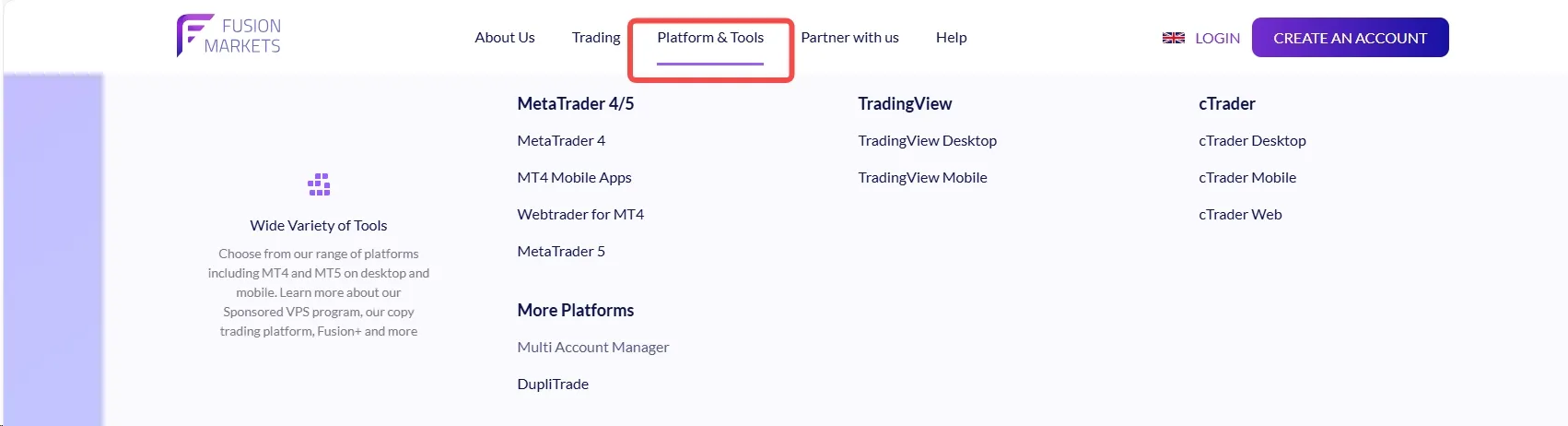Go to MT4 Mobile Apps
This screenshot has height=426, width=1568.
(574, 178)
